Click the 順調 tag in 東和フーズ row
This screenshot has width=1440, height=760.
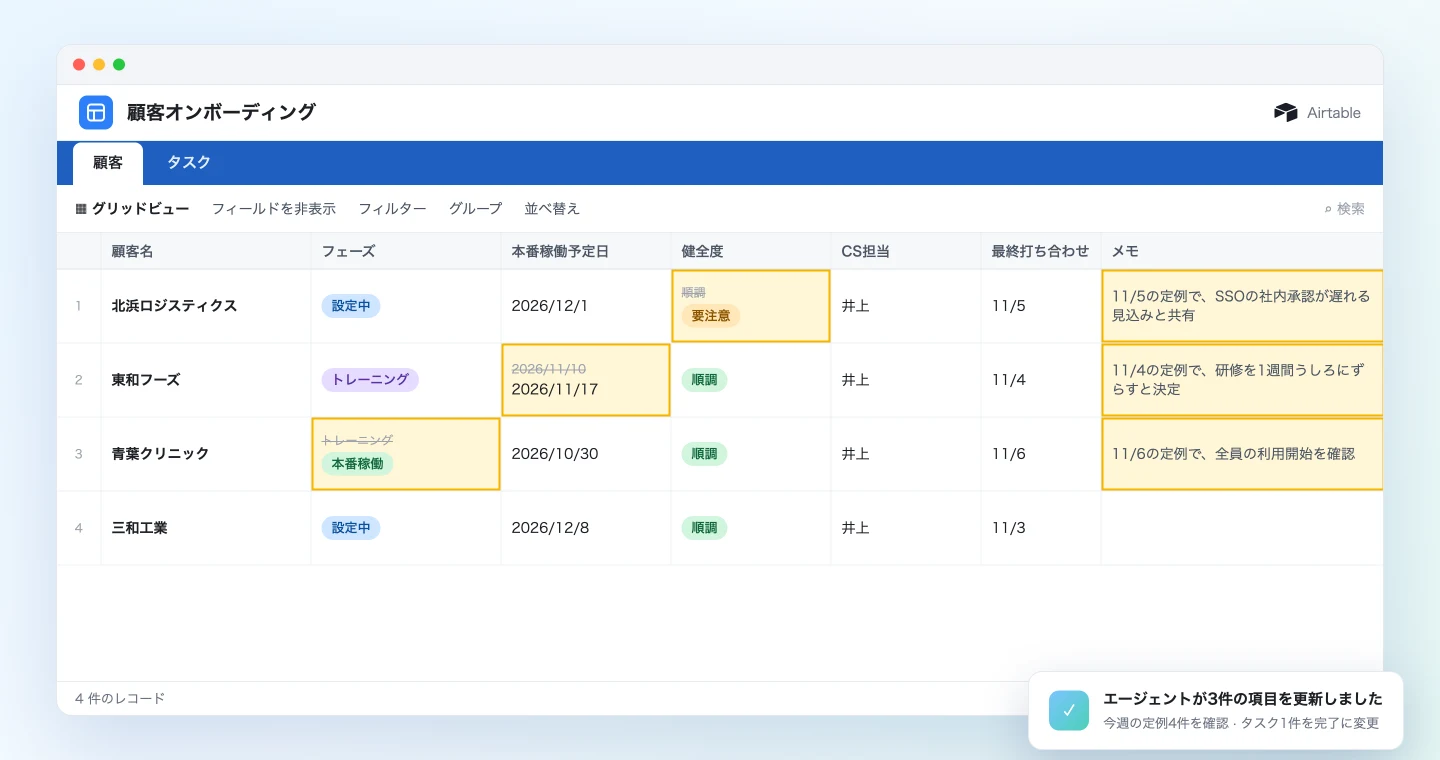[704, 380]
